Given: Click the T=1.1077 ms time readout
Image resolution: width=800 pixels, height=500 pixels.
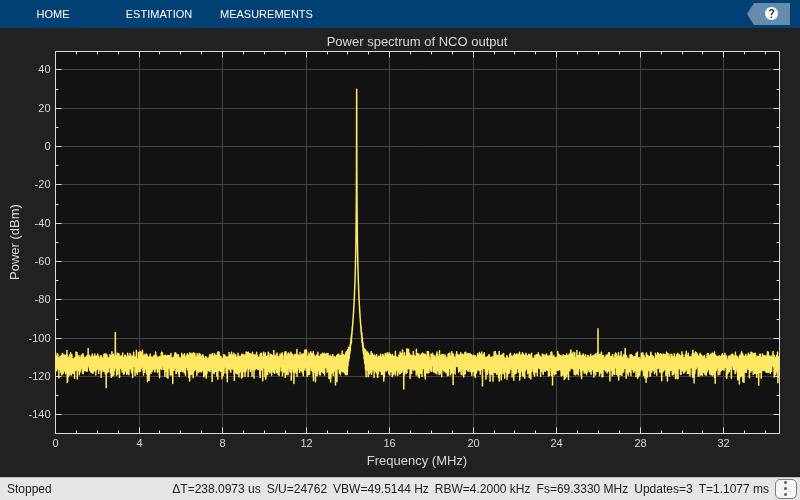Looking at the screenshot, I should pyautogui.click(x=734, y=489).
